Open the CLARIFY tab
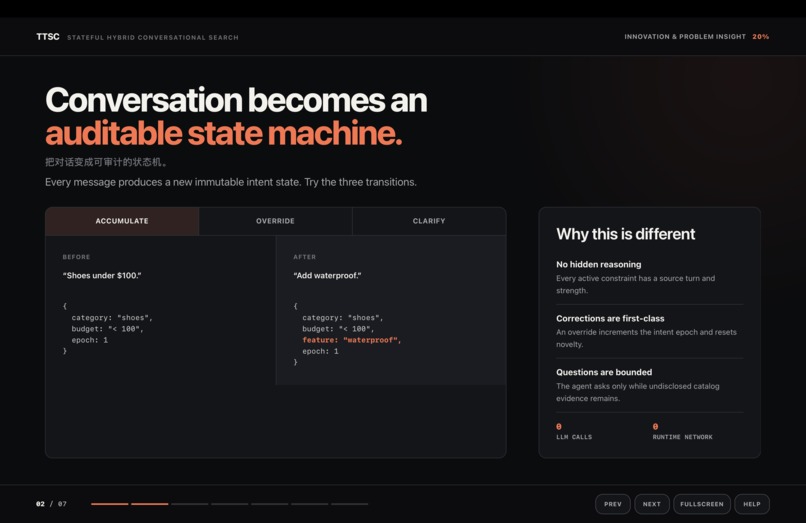 (429, 221)
